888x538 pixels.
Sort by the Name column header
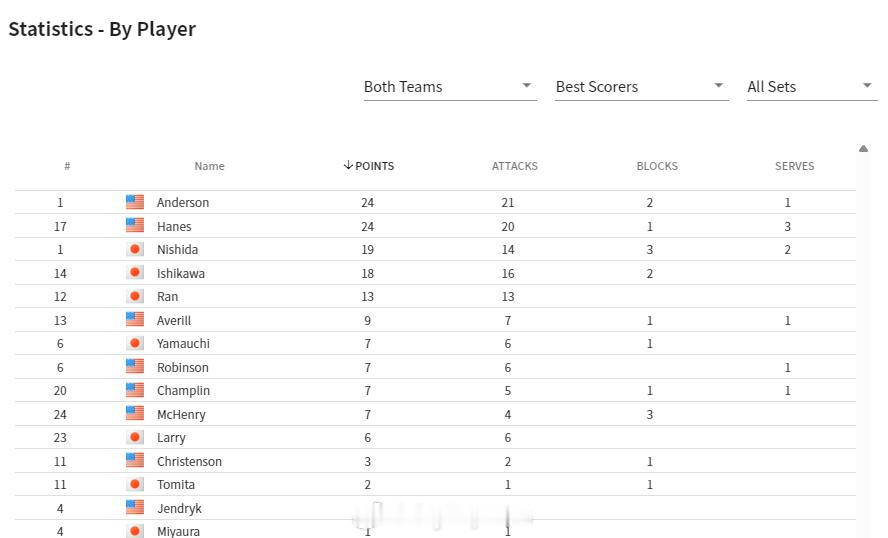pos(209,166)
